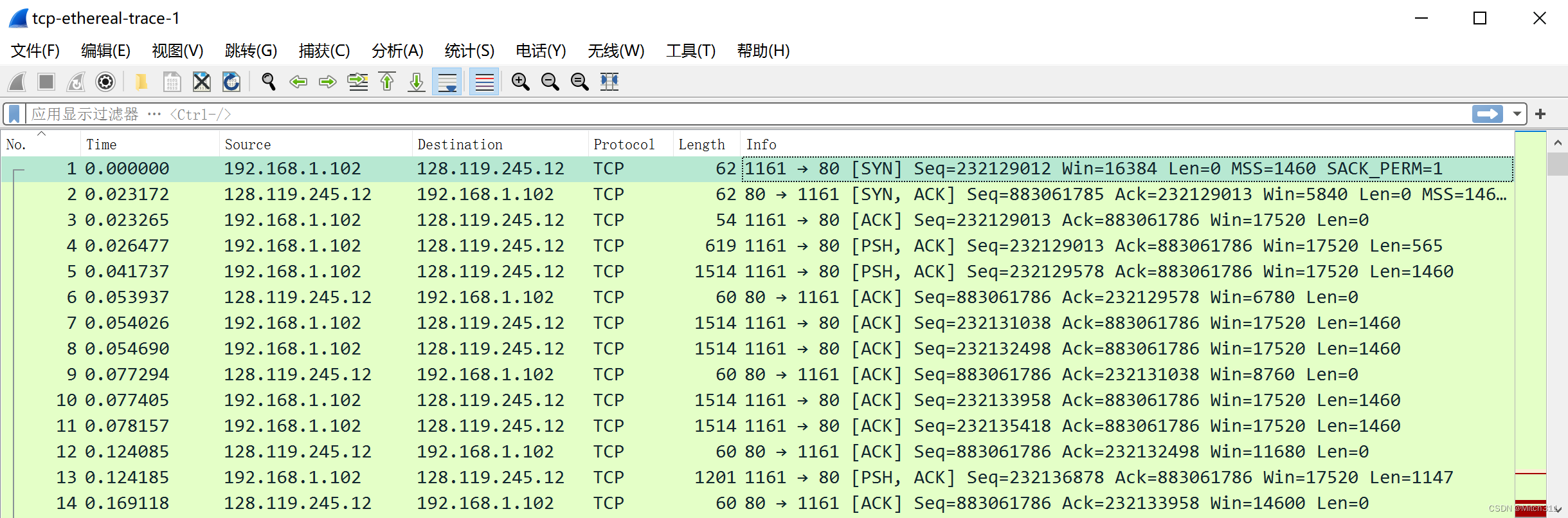1568x518 pixels.
Task: Add a filter button with plus icon
Action: click(x=1540, y=114)
